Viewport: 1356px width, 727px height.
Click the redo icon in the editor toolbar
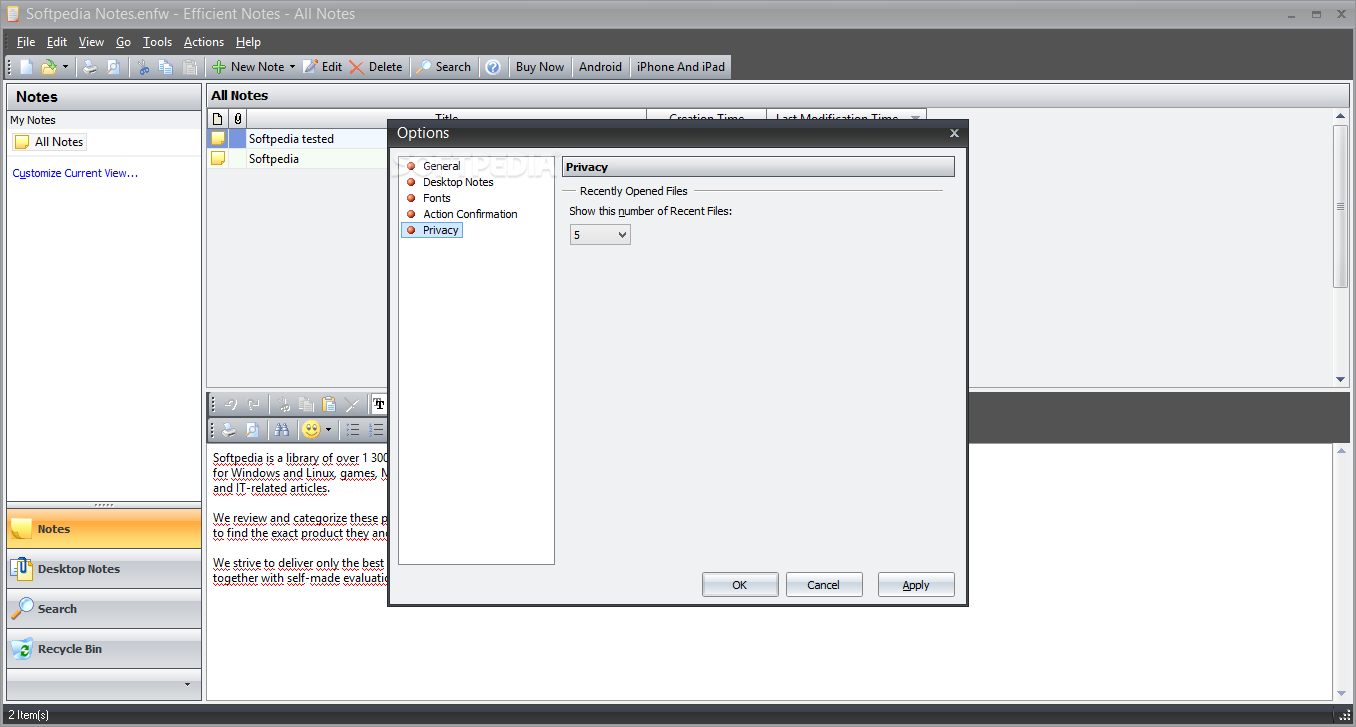(254, 404)
